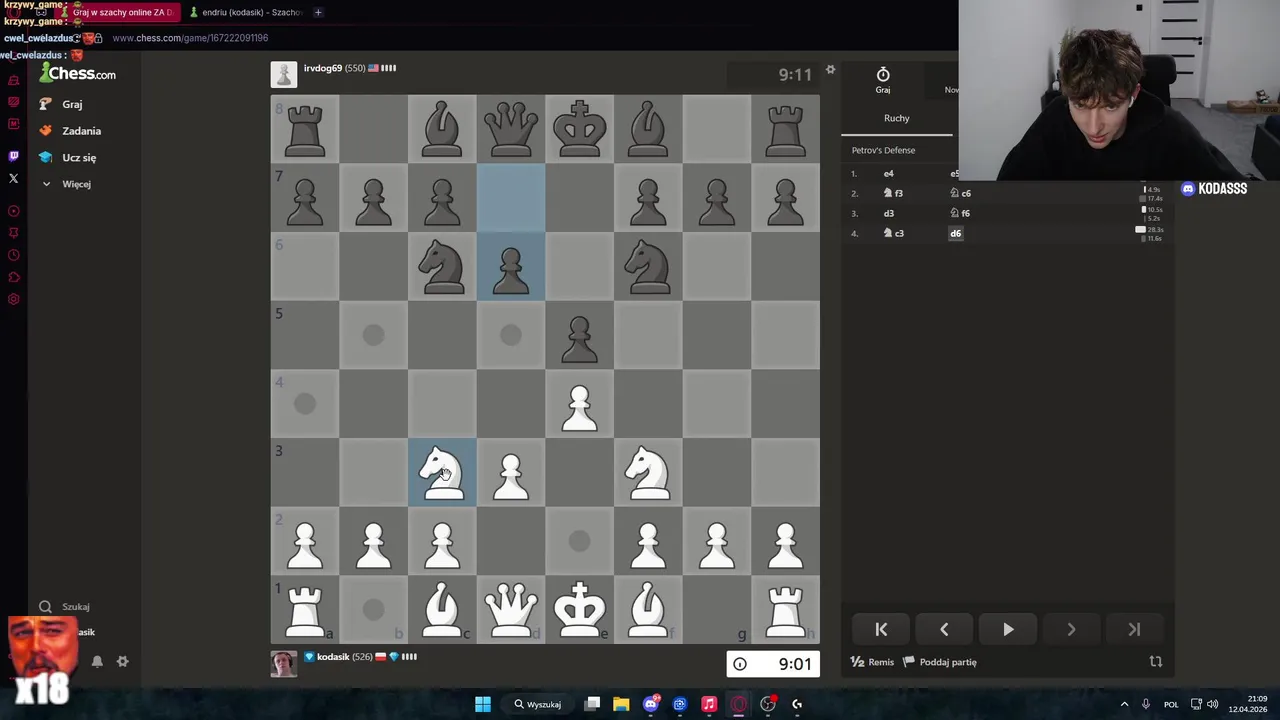The image size is (1280, 720).
Task: Click the b1 move hint dot
Action: tap(373, 610)
